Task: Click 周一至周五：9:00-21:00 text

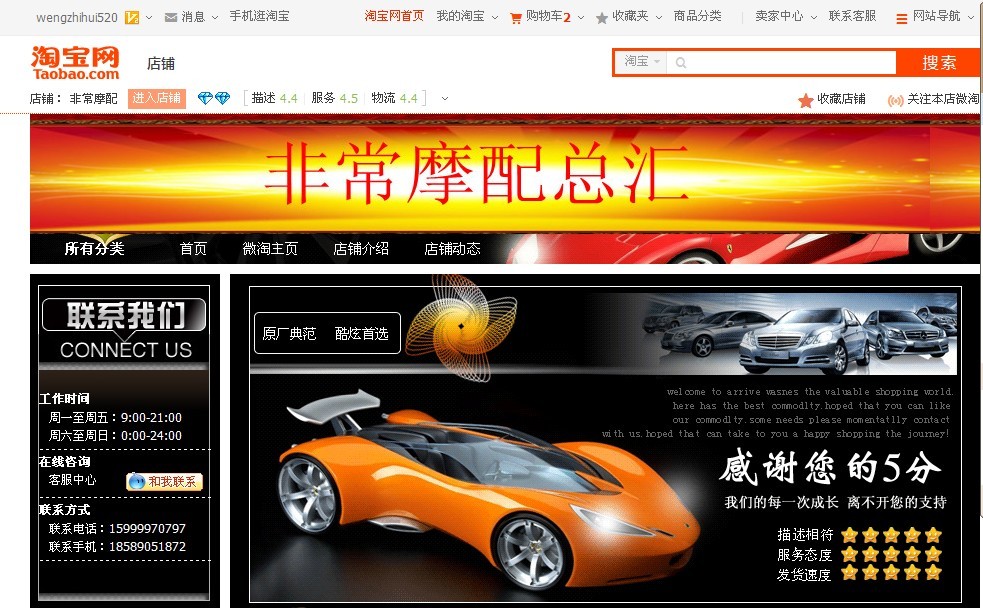Action: pos(115,417)
